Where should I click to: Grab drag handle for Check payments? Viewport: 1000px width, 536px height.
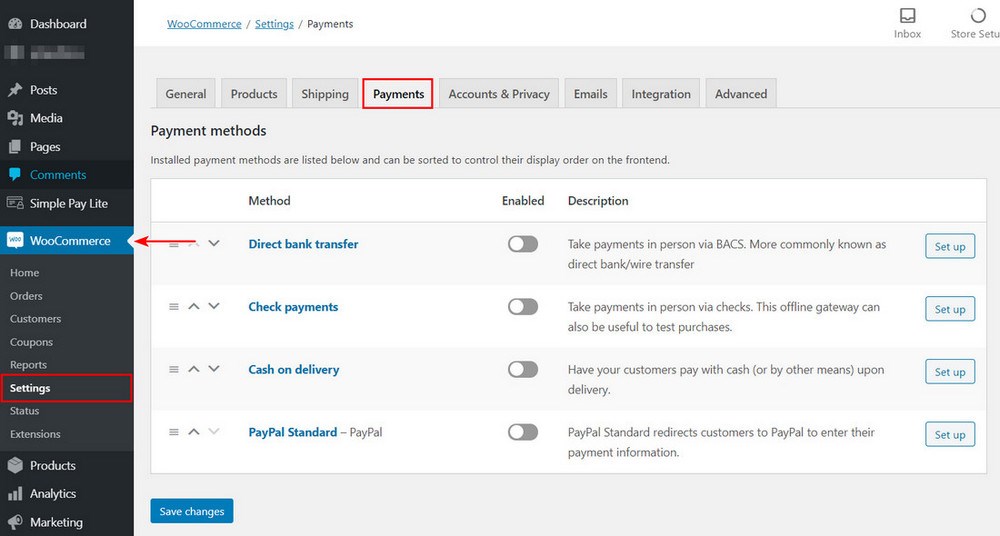pos(173,307)
